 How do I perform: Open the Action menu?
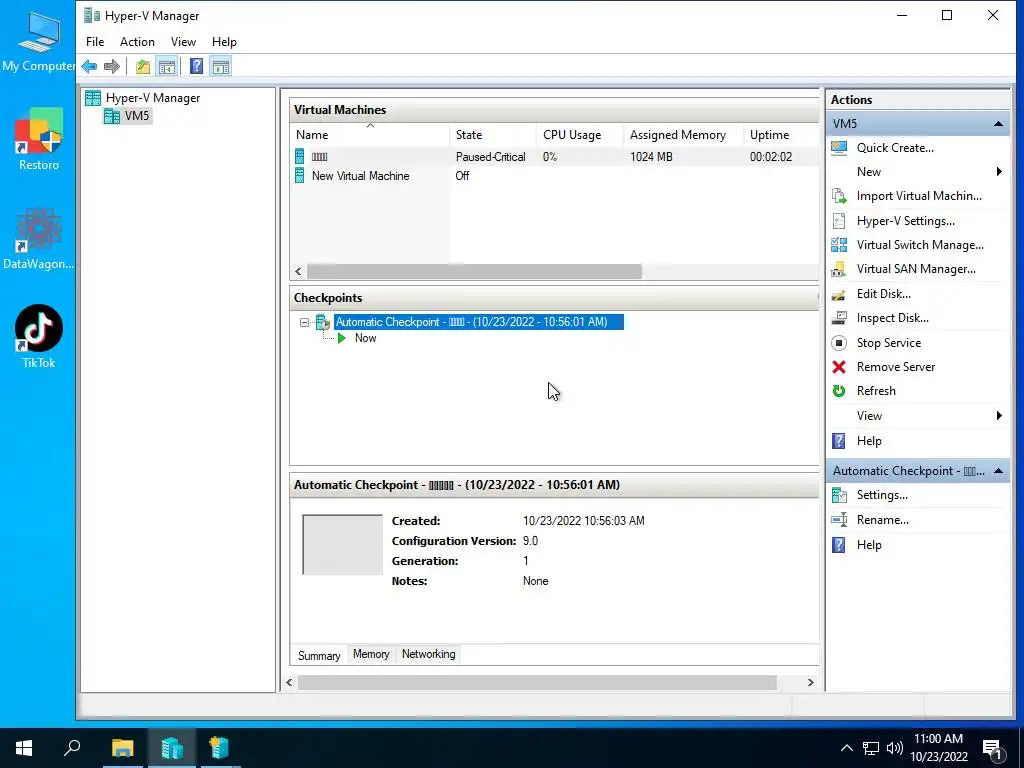[x=137, y=42]
